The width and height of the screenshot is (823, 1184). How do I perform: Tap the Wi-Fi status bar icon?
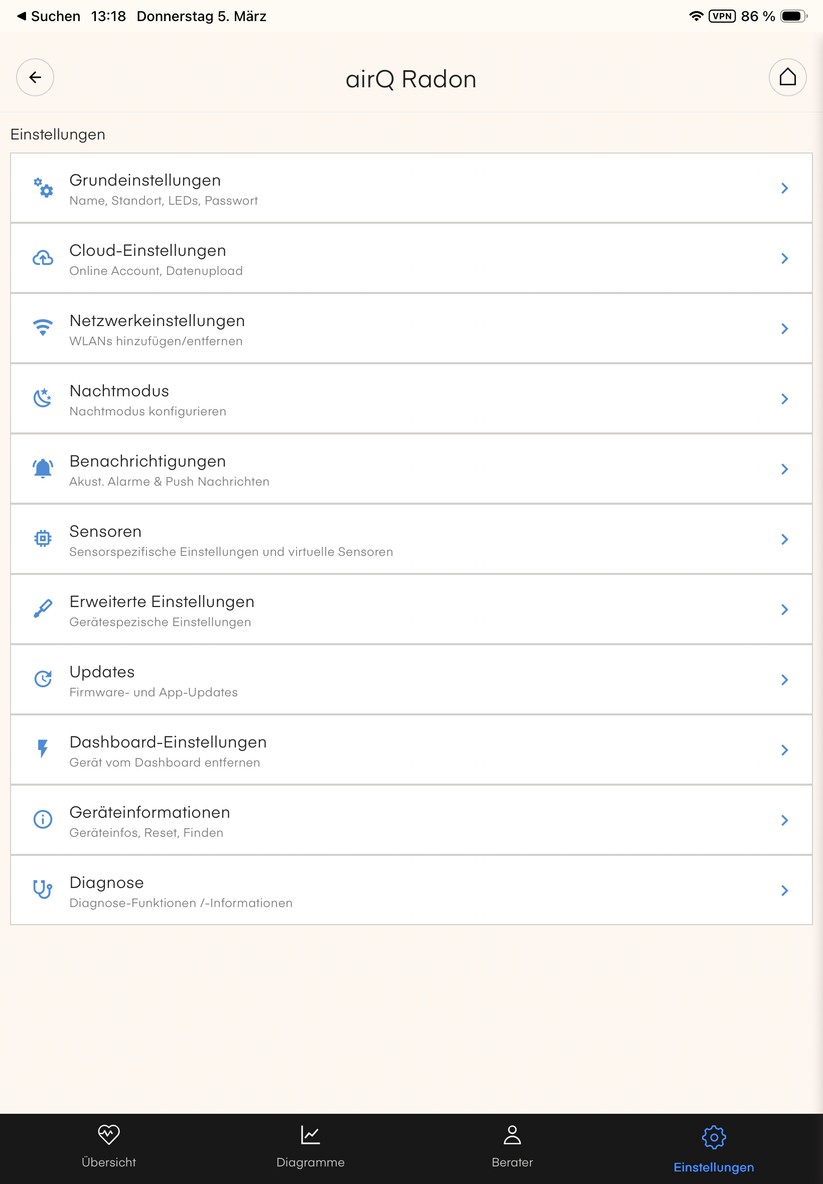click(696, 16)
